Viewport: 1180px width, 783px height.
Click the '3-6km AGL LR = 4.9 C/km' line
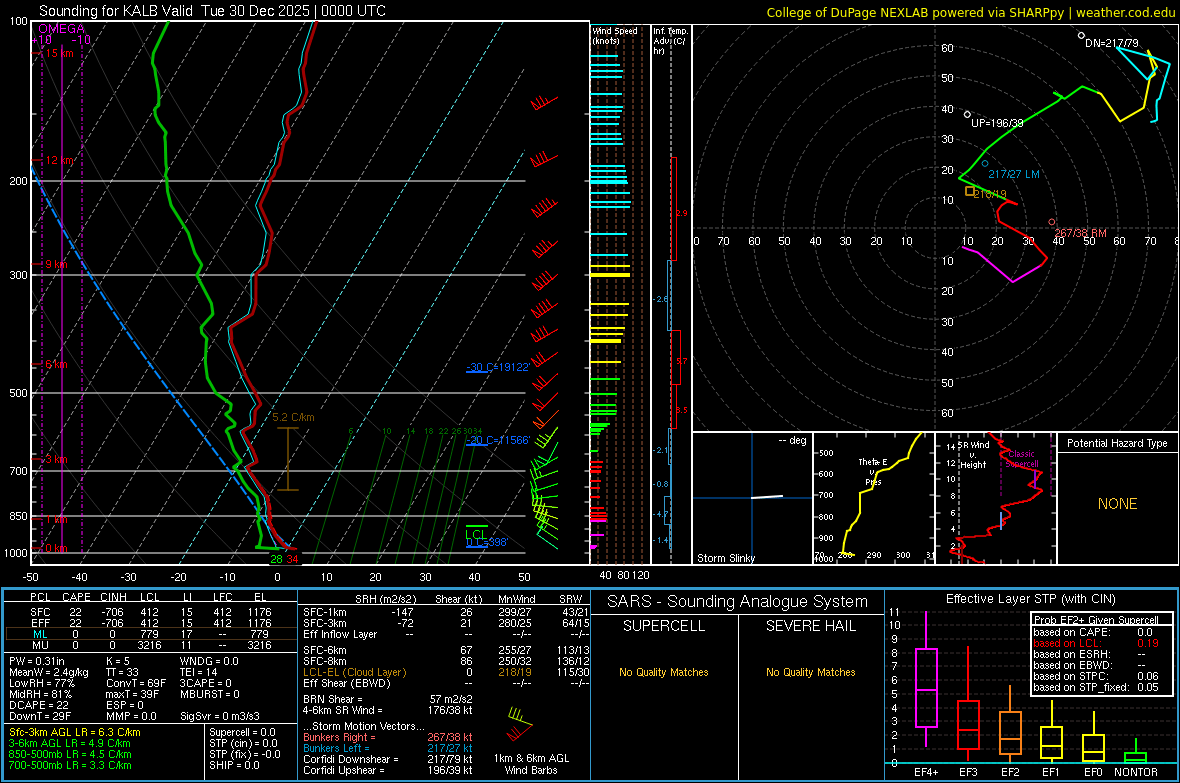[x=70, y=743]
